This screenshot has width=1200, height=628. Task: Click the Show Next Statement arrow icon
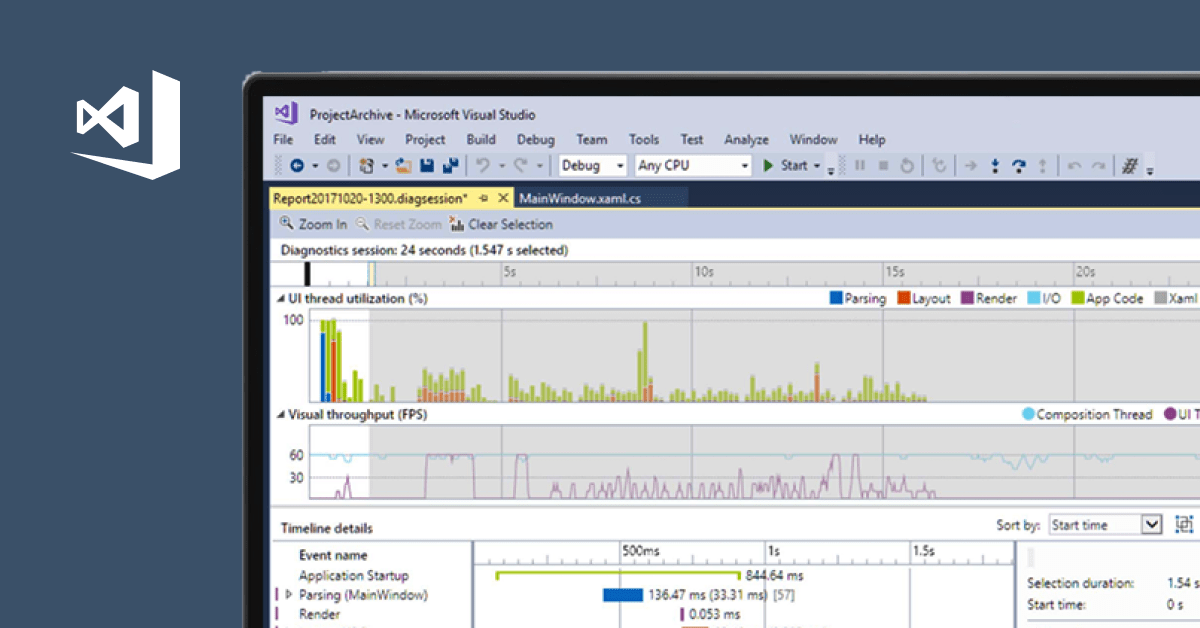970,166
